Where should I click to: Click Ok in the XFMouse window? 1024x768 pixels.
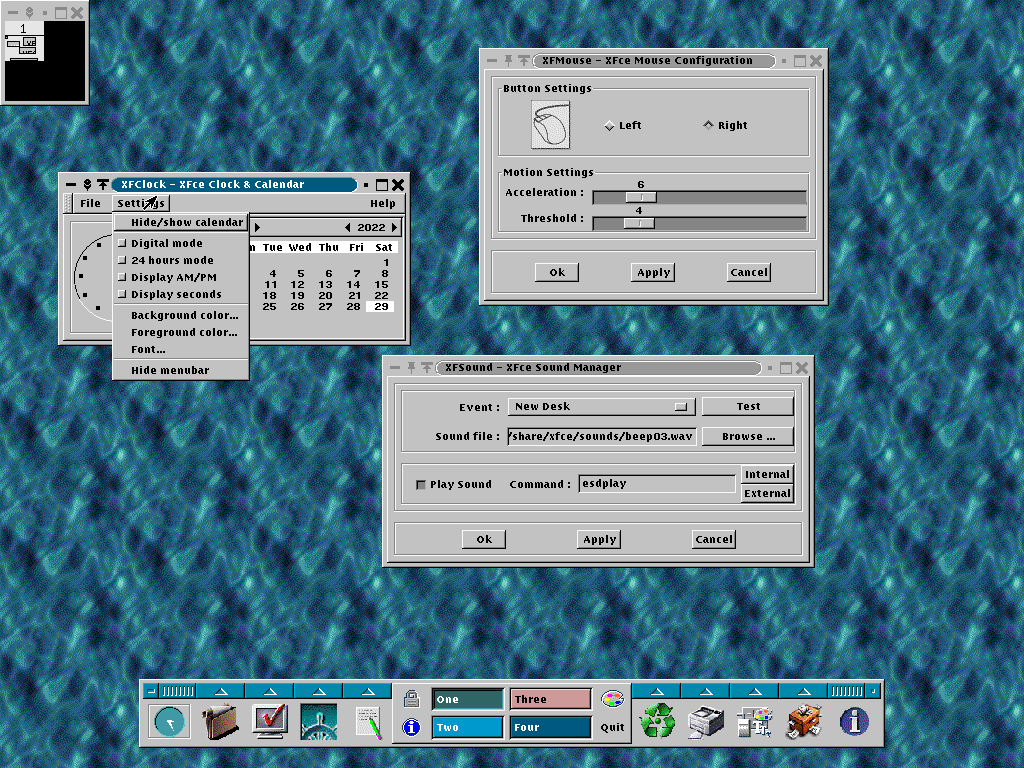(556, 272)
